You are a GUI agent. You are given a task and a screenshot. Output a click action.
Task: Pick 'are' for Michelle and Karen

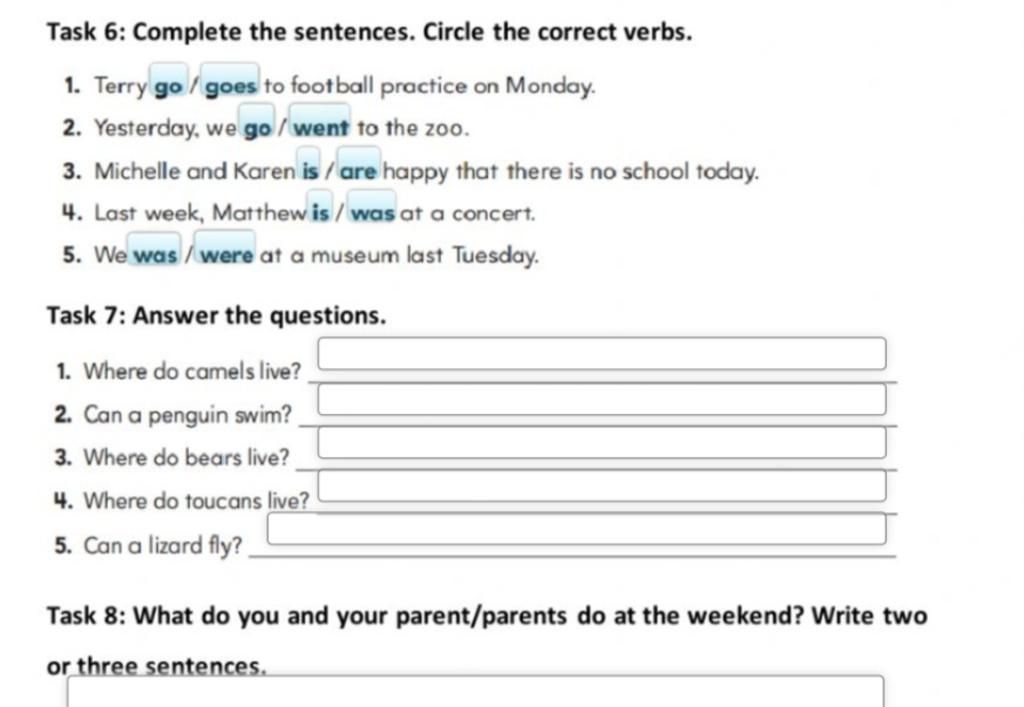coord(359,166)
